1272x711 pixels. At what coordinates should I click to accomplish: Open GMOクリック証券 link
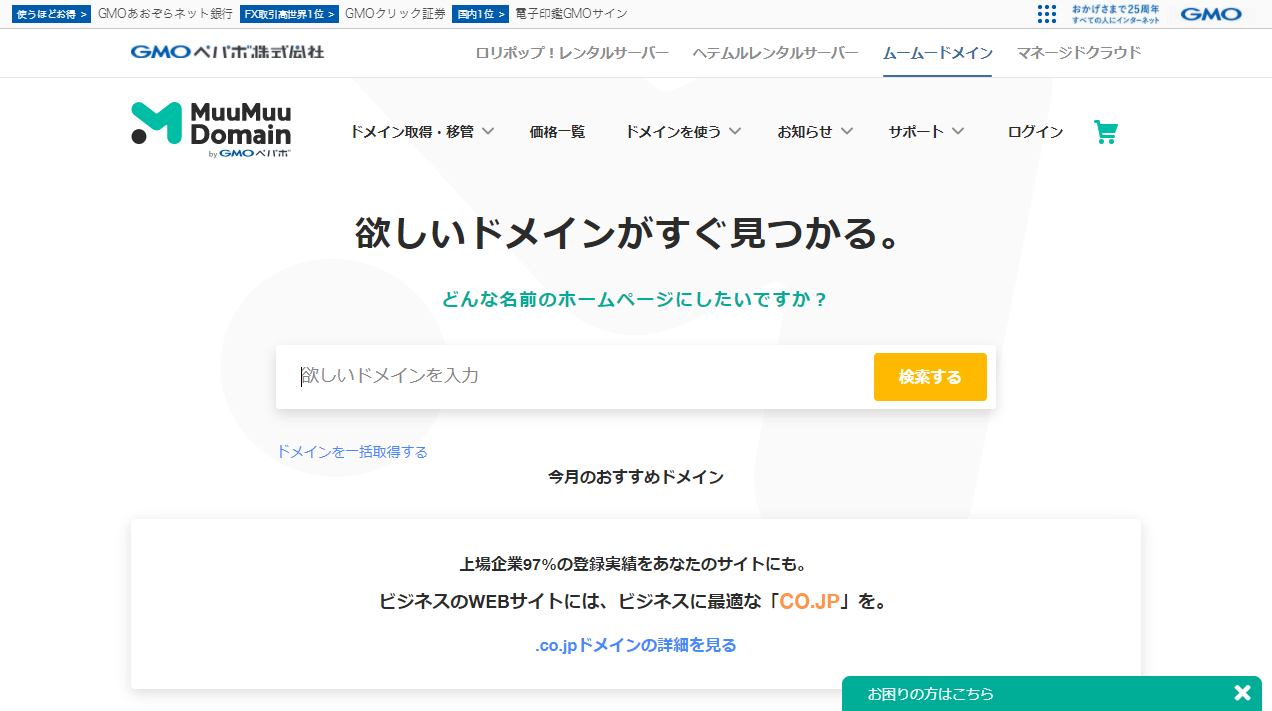click(395, 14)
